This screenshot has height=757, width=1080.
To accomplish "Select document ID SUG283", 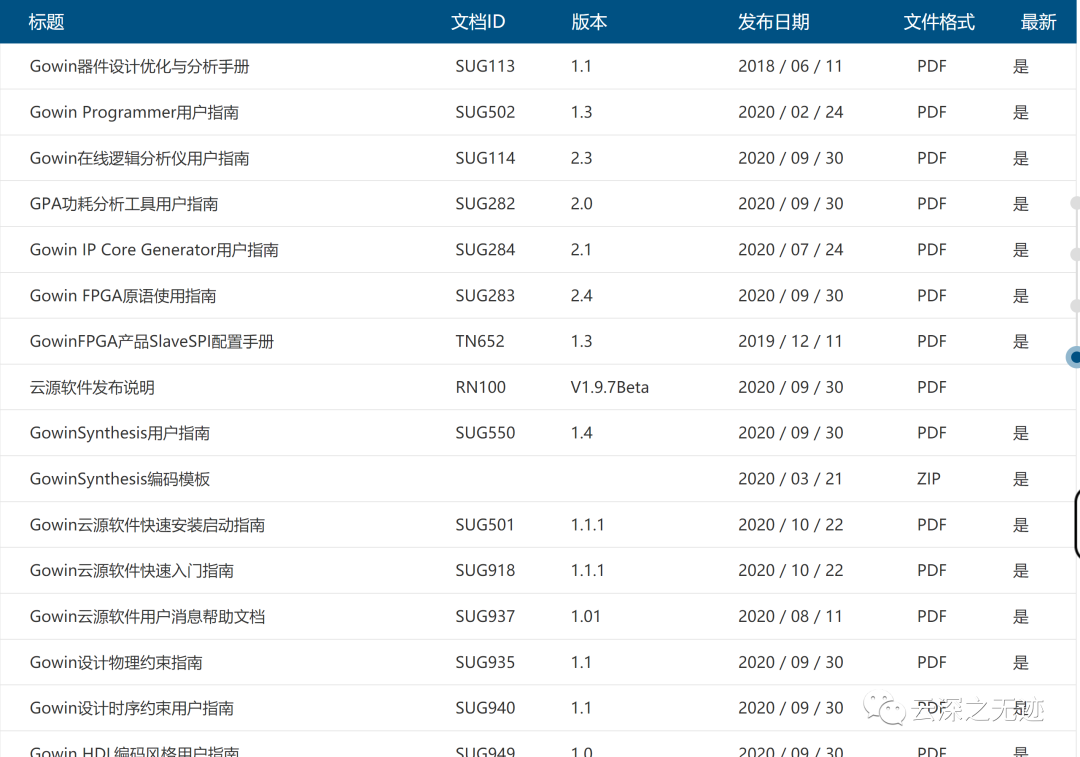I will pyautogui.click(x=485, y=295).
